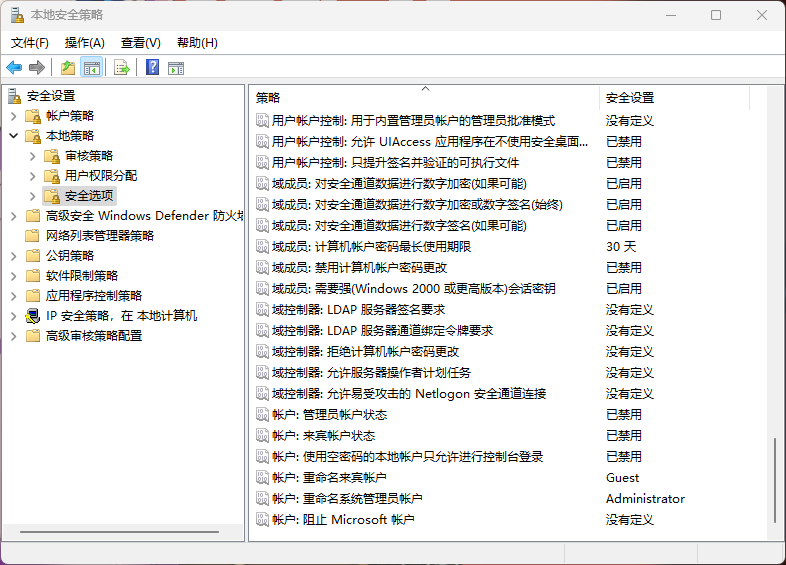Click the 30 天 security setting value
Viewport: 786px width, 565px height.
pyautogui.click(x=621, y=247)
